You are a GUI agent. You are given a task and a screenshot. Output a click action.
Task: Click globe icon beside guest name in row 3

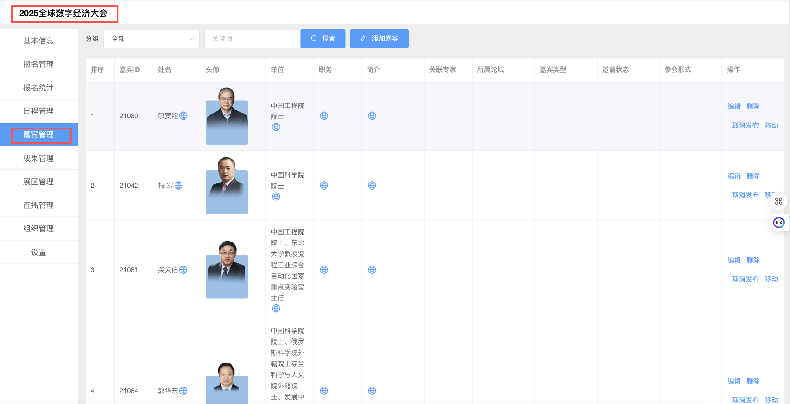tap(183, 270)
